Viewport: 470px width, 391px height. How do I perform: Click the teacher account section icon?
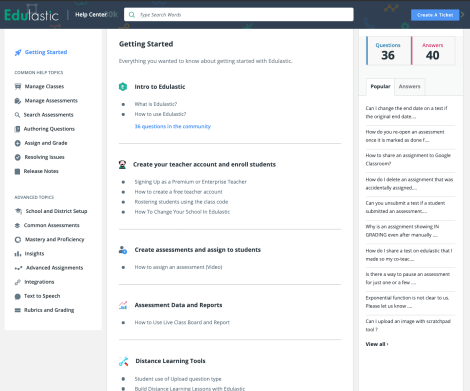pyautogui.click(x=122, y=165)
